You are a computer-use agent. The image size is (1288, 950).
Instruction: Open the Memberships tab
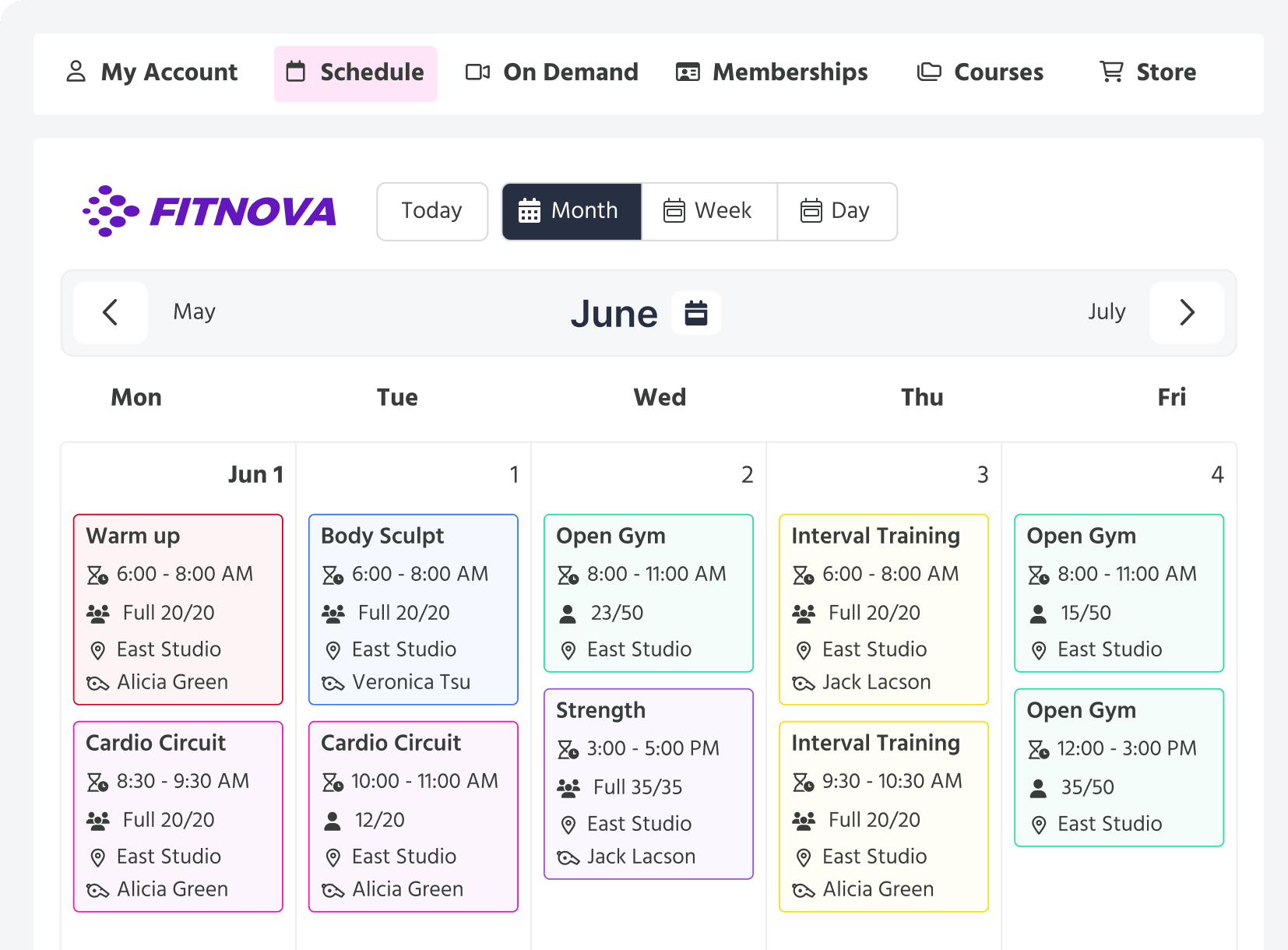772,72
